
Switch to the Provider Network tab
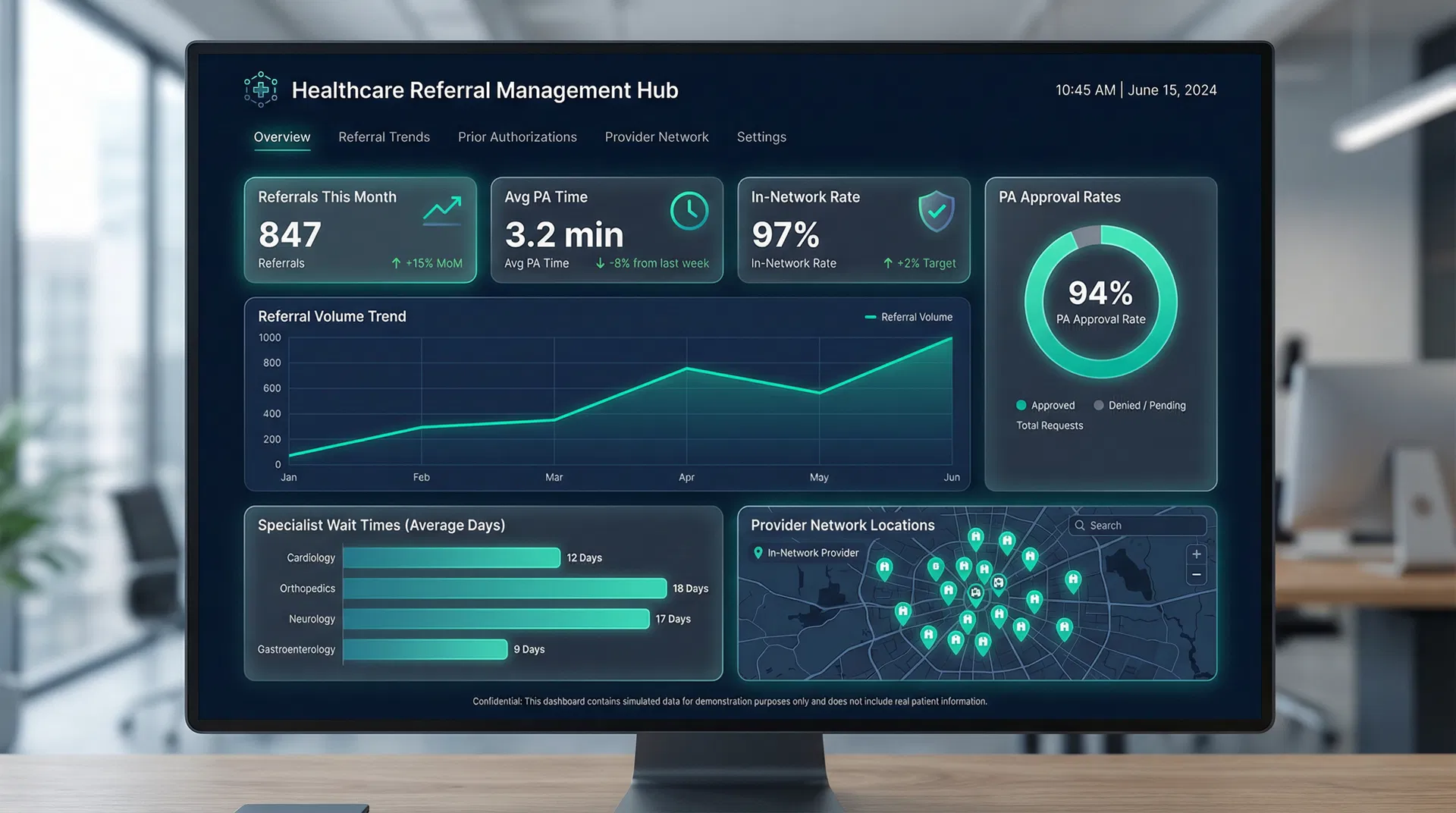[657, 137]
